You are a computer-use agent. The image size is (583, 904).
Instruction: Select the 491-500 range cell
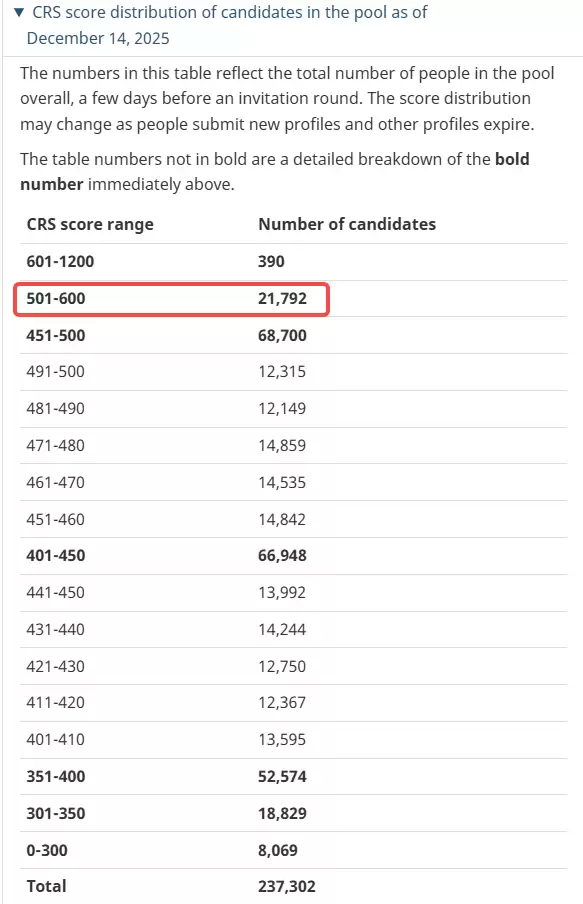point(55,372)
